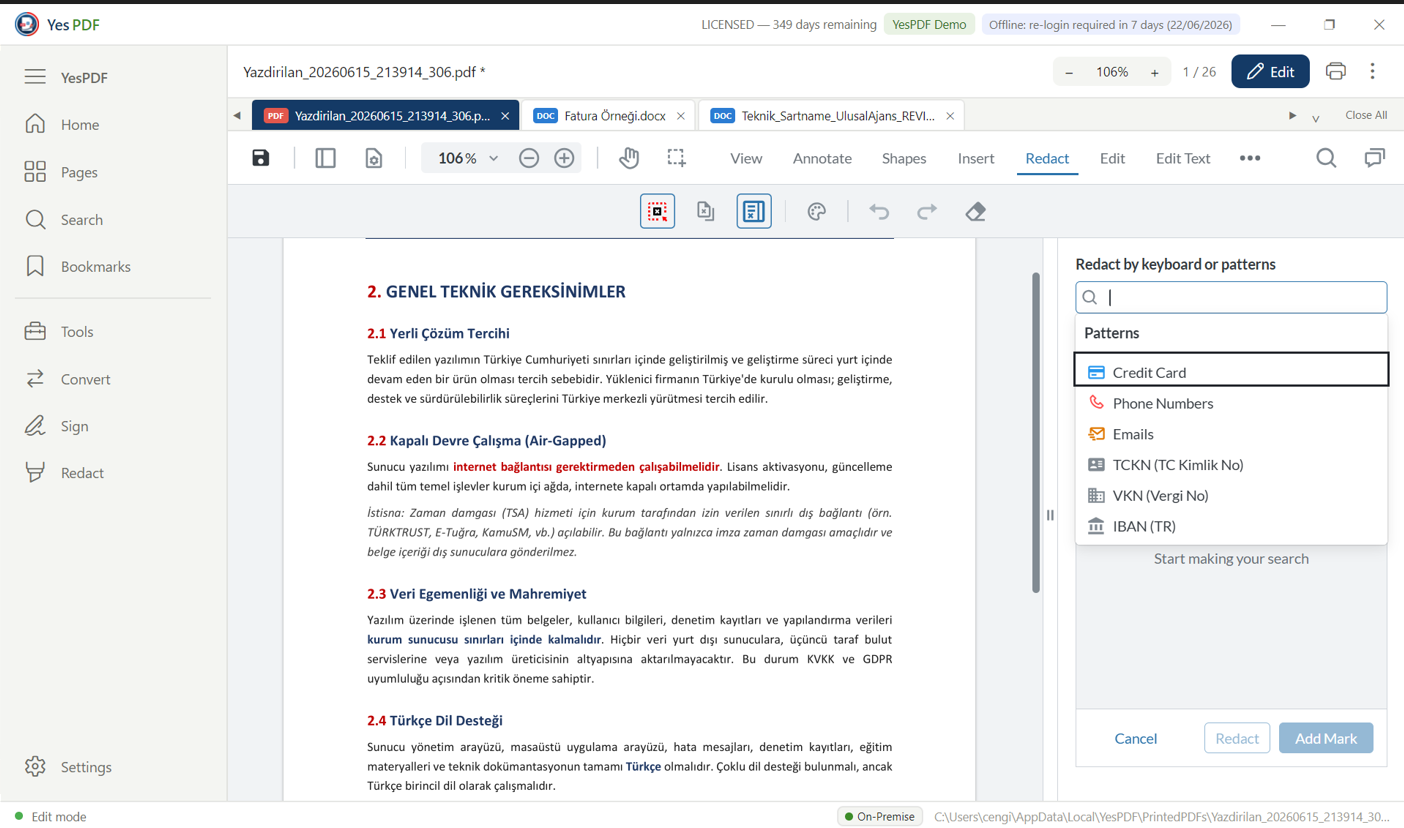1404x828 pixels.
Task: Click the Cancel link in redact panel
Action: [x=1136, y=738]
